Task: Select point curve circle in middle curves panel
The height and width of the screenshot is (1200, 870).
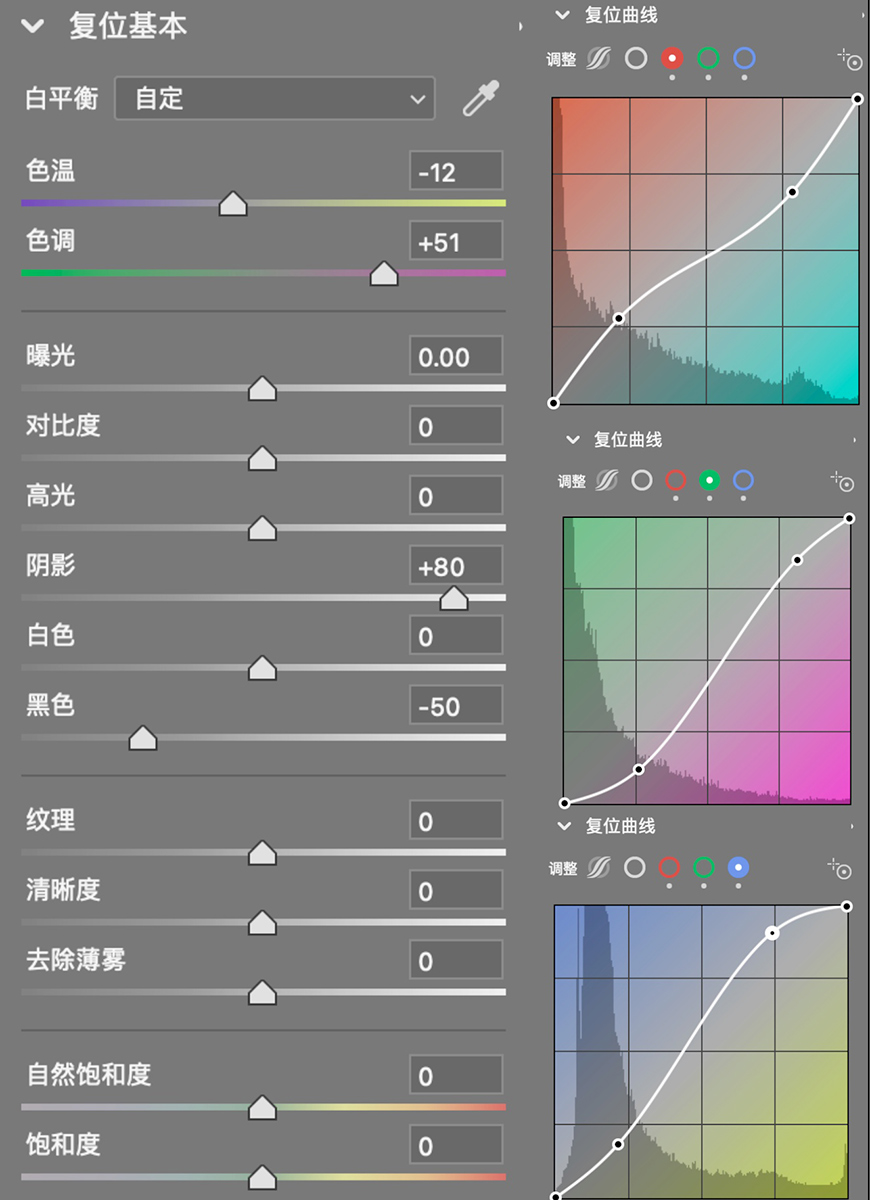Action: (x=635, y=481)
